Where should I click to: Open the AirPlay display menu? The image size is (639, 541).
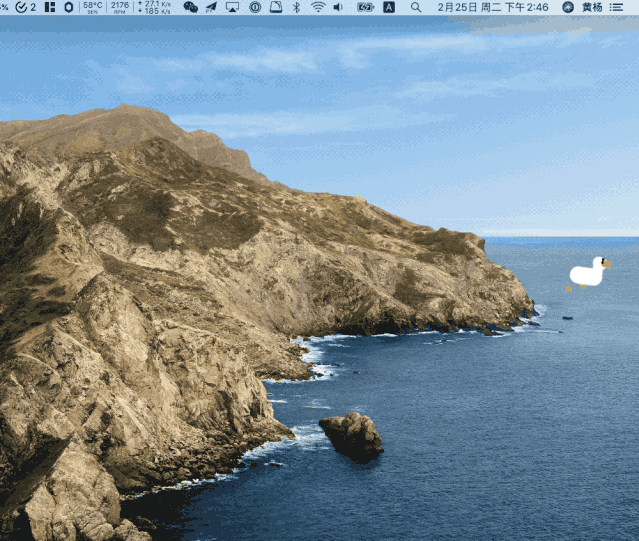232,7
